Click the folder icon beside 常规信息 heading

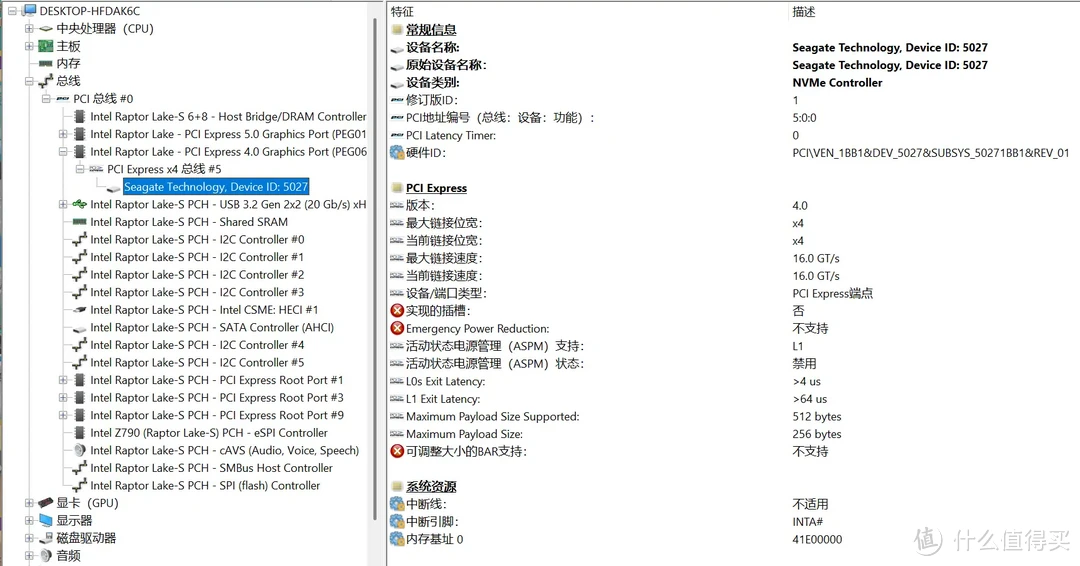tap(397, 30)
